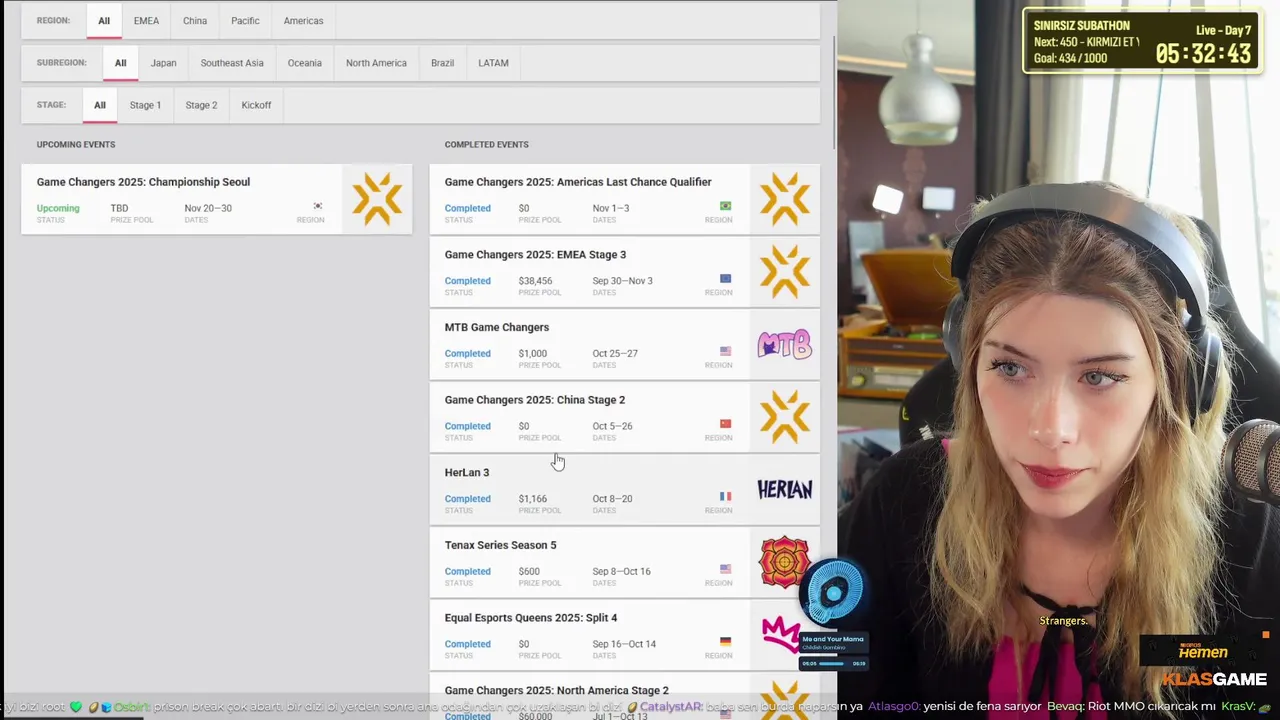The height and width of the screenshot is (720, 1280).
Task: Choose the Southeast Asia subregion
Action: [x=232, y=63]
